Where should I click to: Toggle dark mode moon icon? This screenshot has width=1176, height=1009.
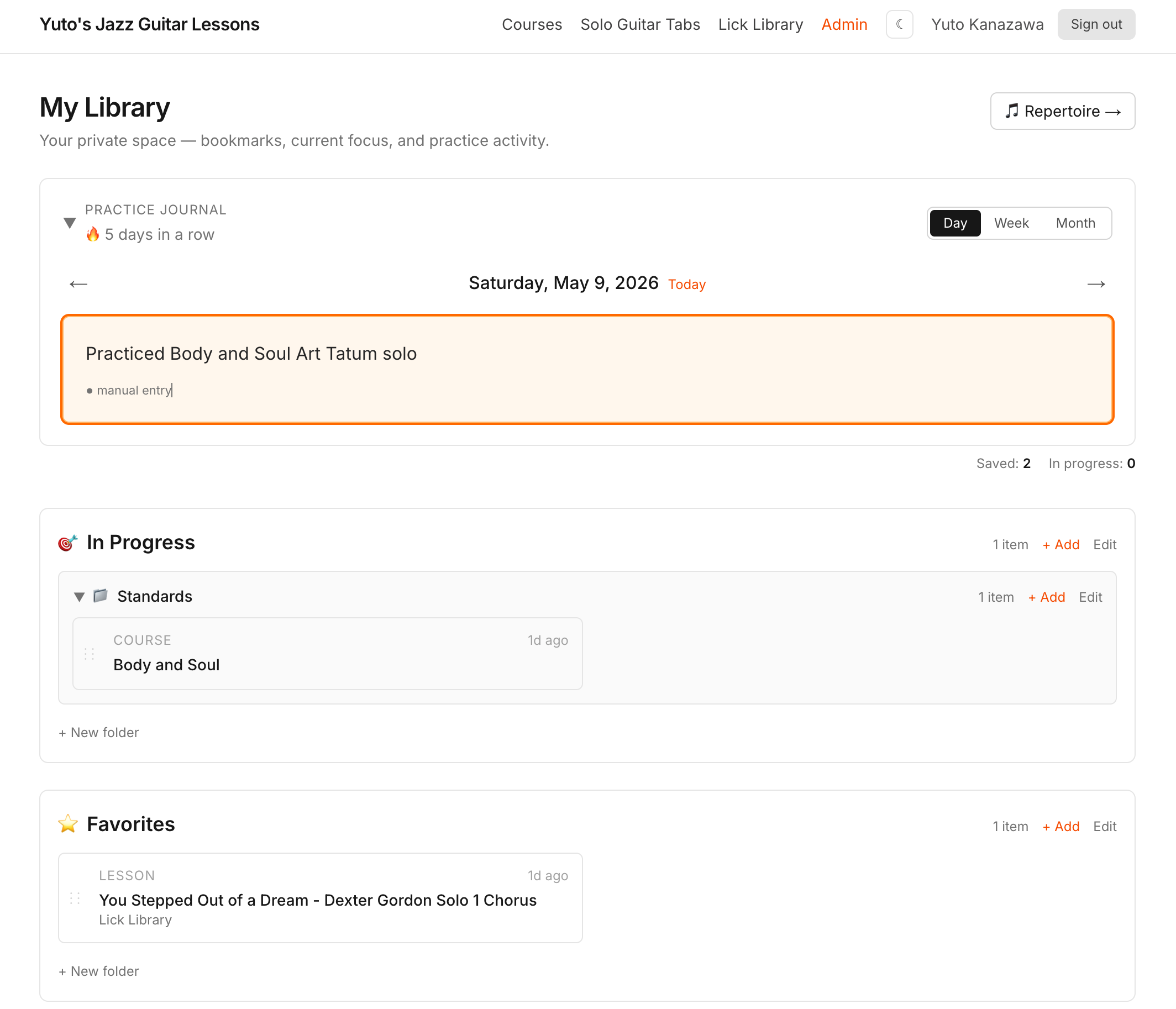click(899, 24)
